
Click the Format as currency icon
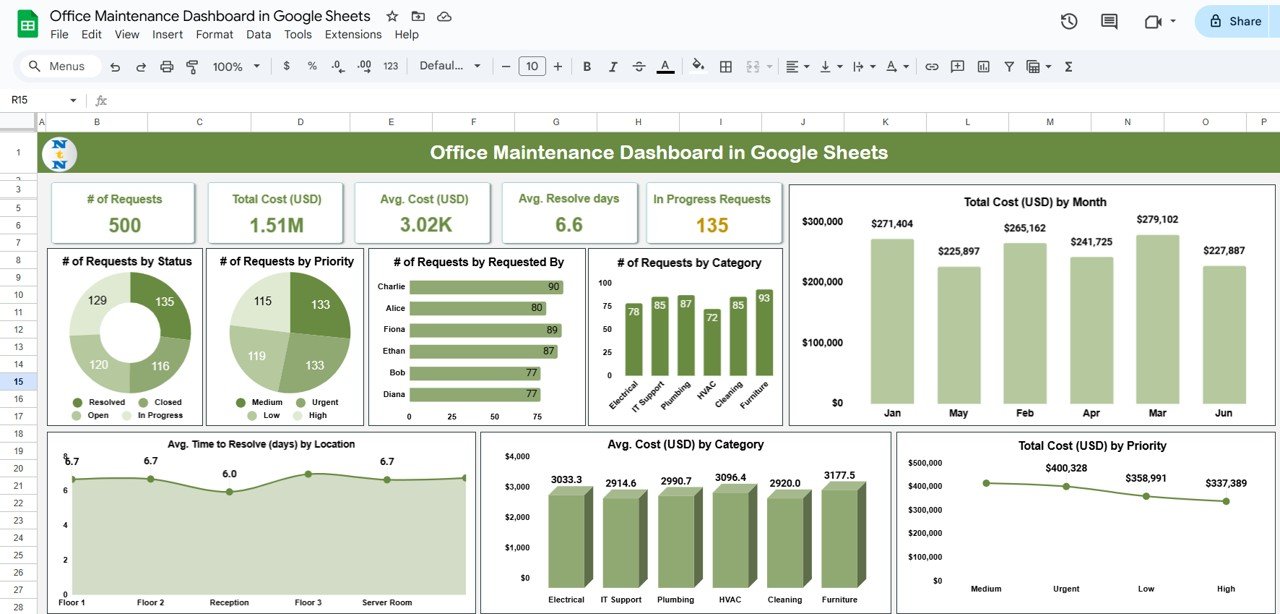click(x=287, y=66)
